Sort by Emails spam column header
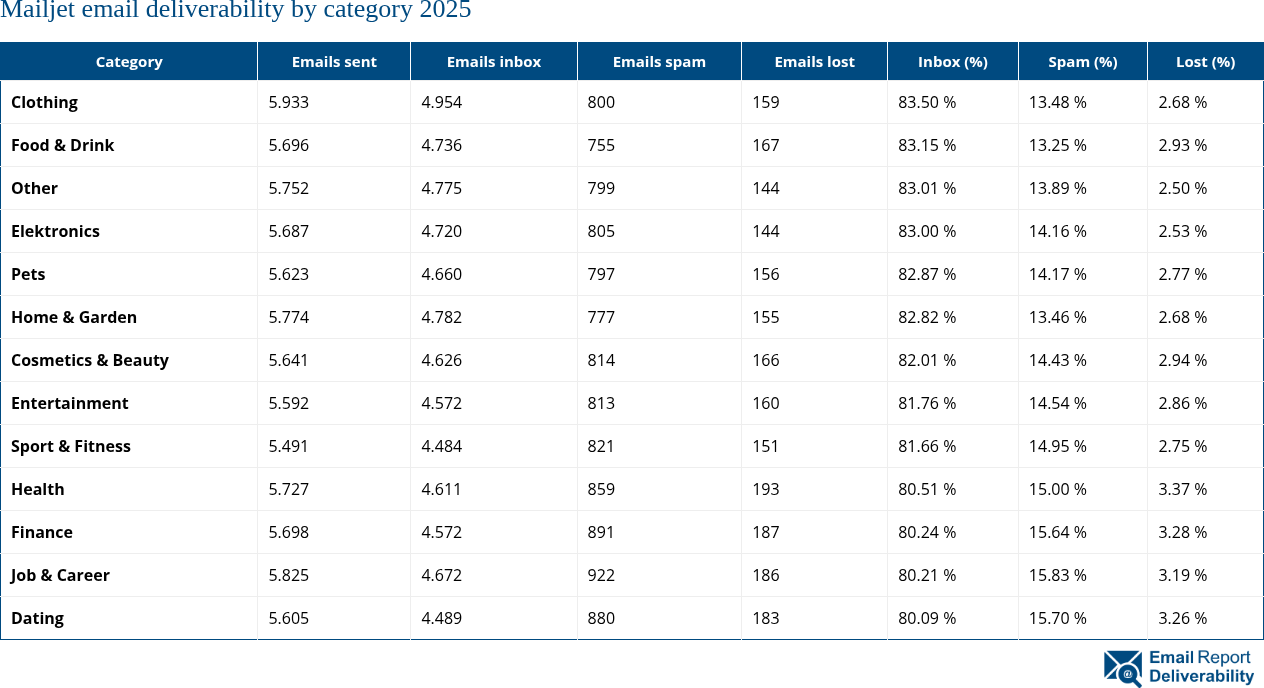This screenshot has height=688, width=1264. [659, 62]
